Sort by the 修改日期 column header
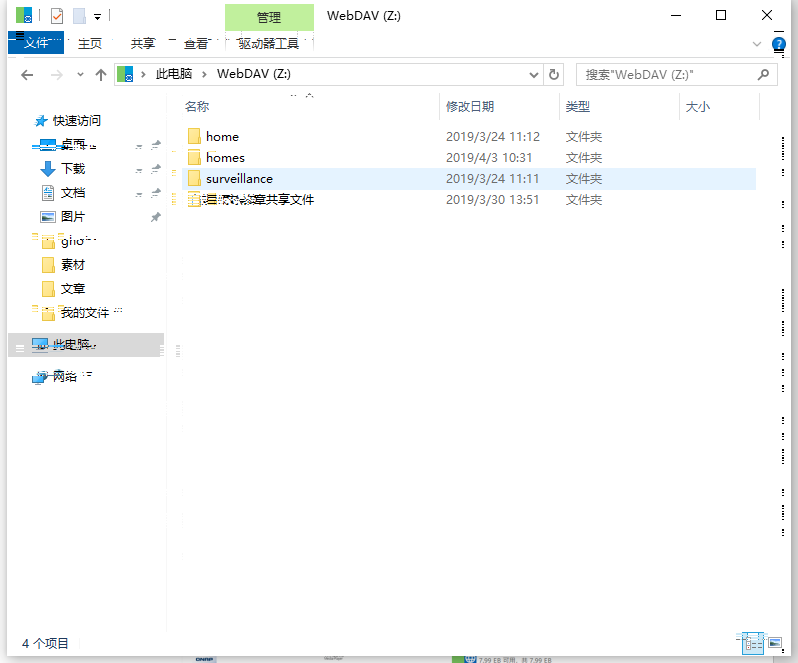The width and height of the screenshot is (798, 663). (x=499, y=107)
